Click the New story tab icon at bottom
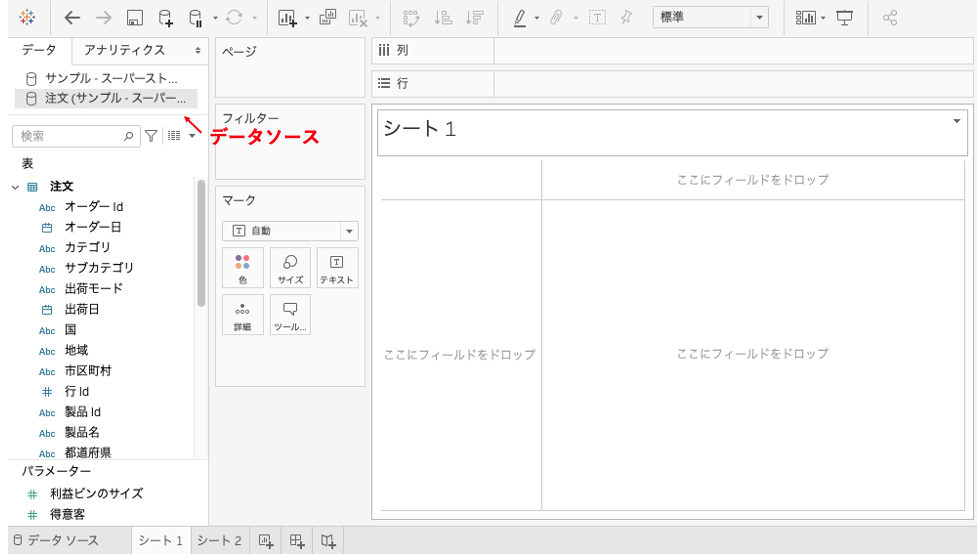This screenshot has width=980, height=554. [x=329, y=541]
